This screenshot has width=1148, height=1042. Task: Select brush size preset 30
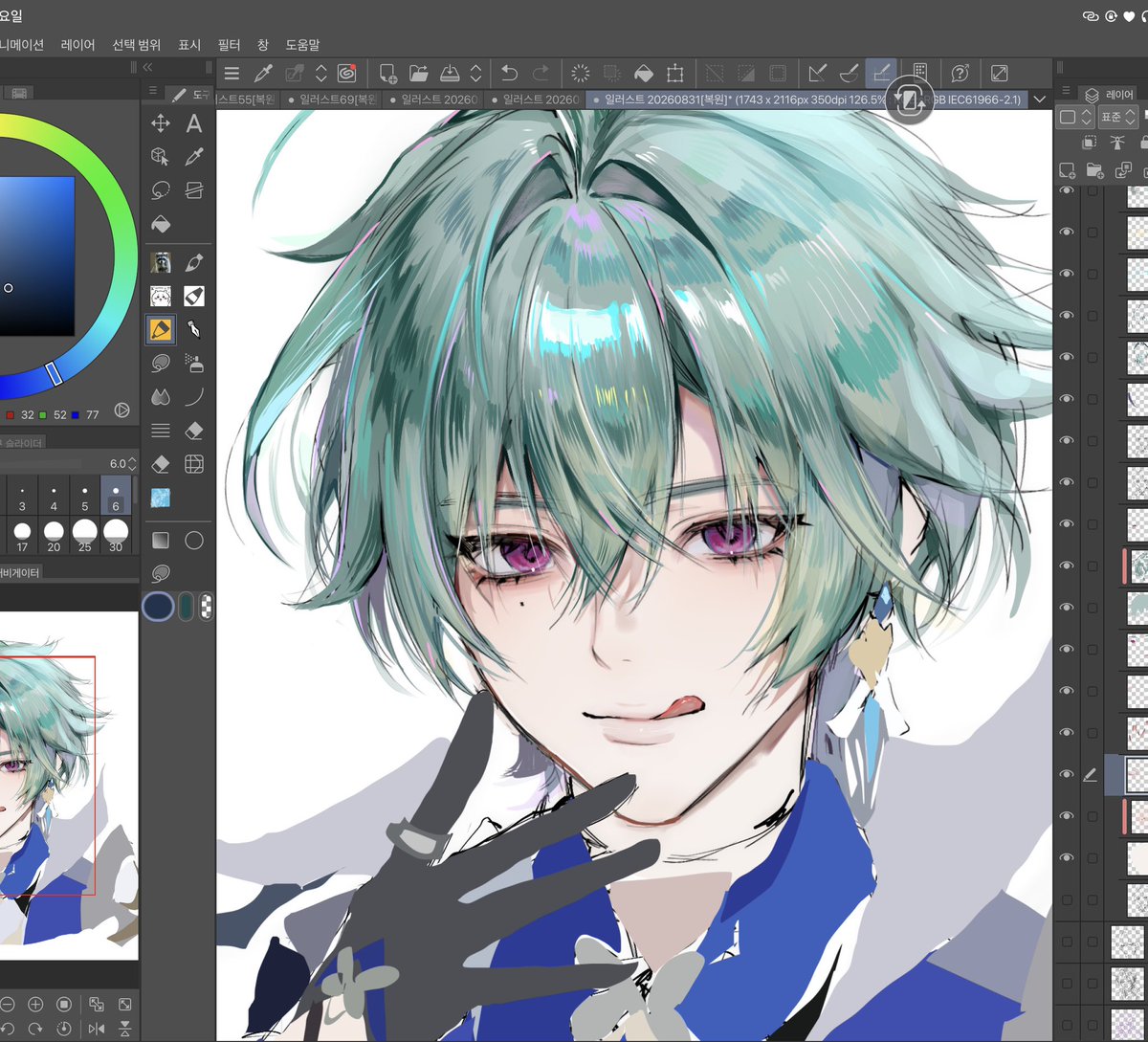116,536
